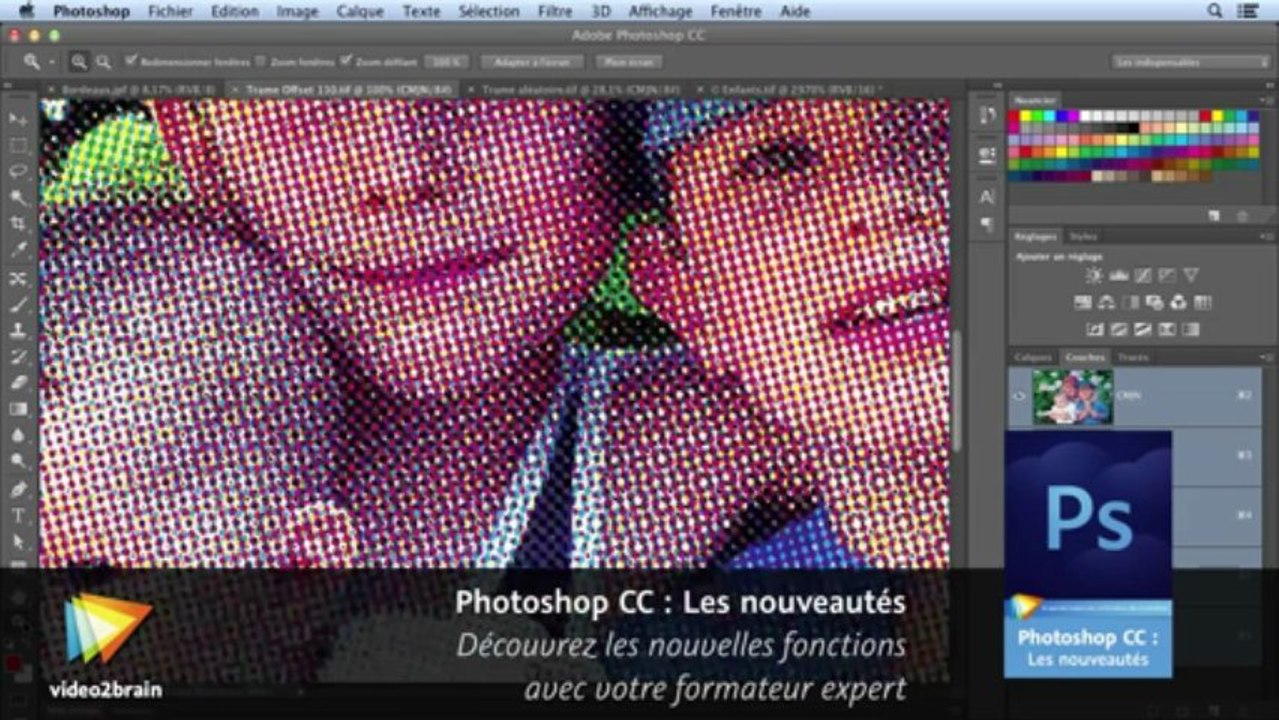
Task: Switch to the Calques panel tab
Action: pos(1033,357)
